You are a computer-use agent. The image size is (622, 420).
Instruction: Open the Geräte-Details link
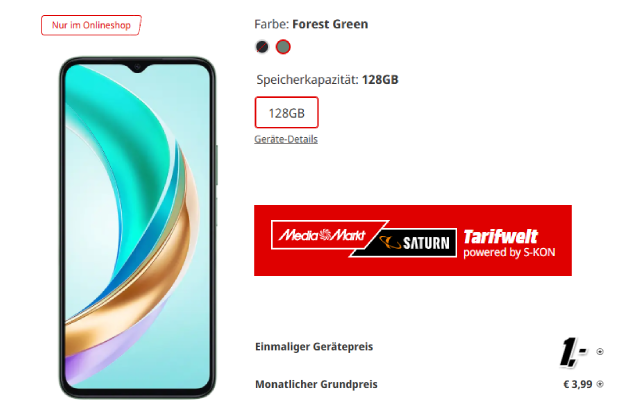click(286, 139)
